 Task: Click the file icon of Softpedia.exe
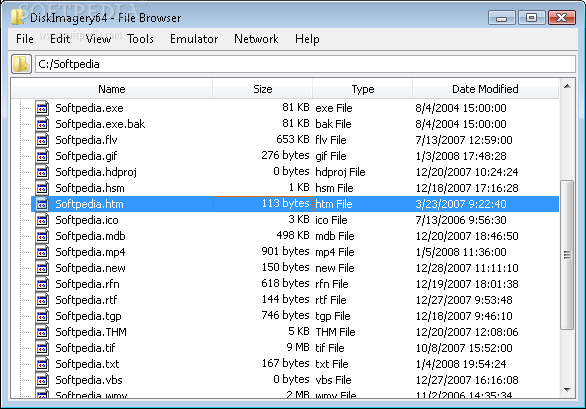click(x=42, y=108)
